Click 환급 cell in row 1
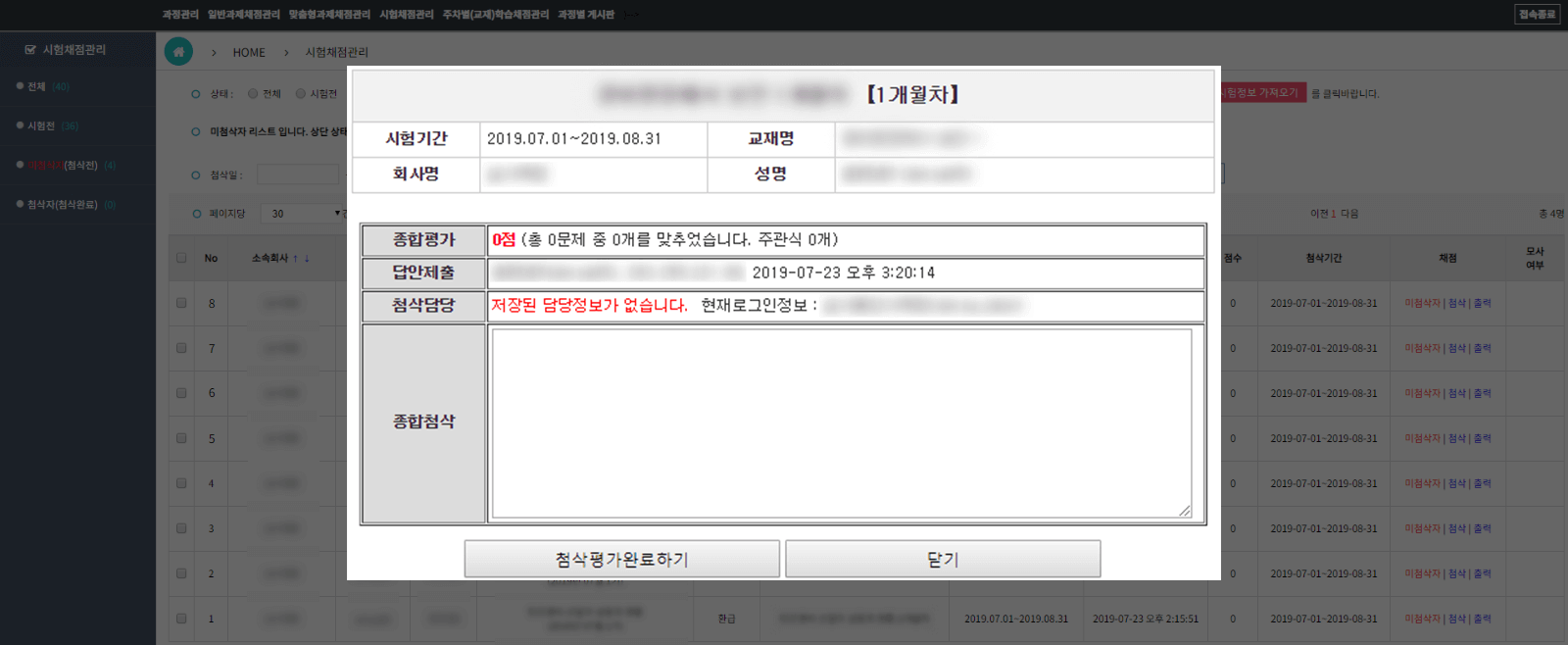Screen dimensions: 1568x645 coord(726,620)
